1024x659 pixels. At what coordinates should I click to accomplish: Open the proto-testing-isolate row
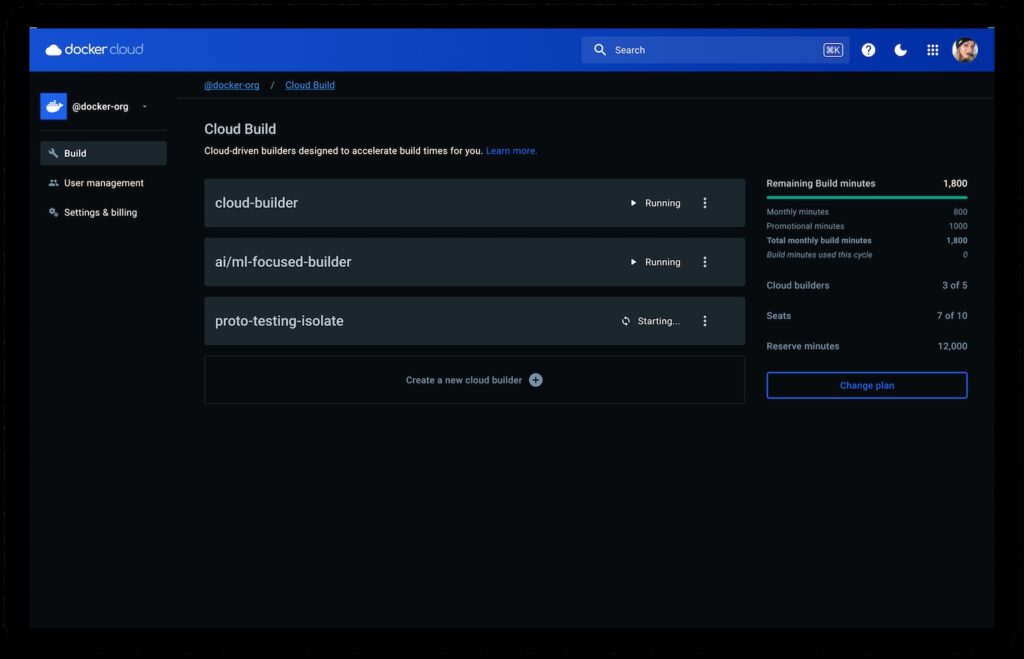474,321
